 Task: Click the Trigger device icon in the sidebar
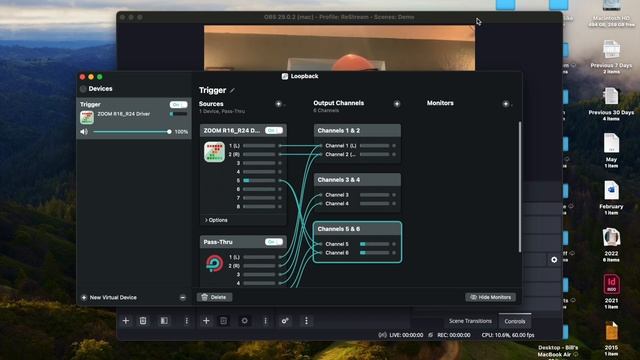click(87, 117)
